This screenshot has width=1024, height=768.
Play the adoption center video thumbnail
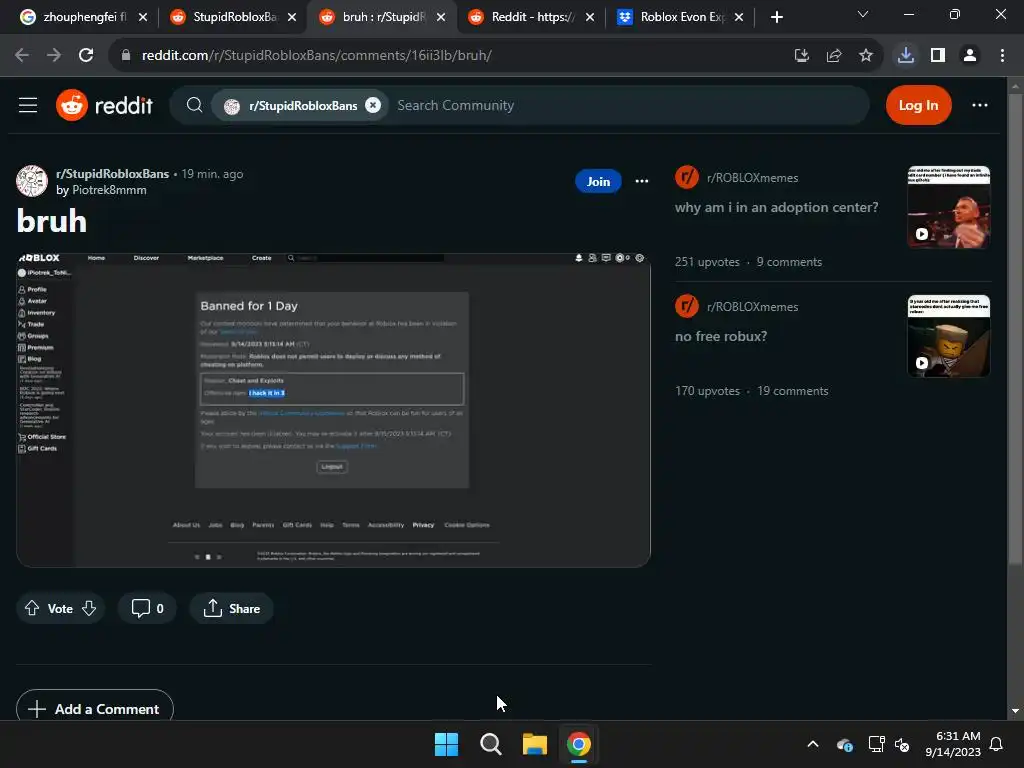[948, 207]
